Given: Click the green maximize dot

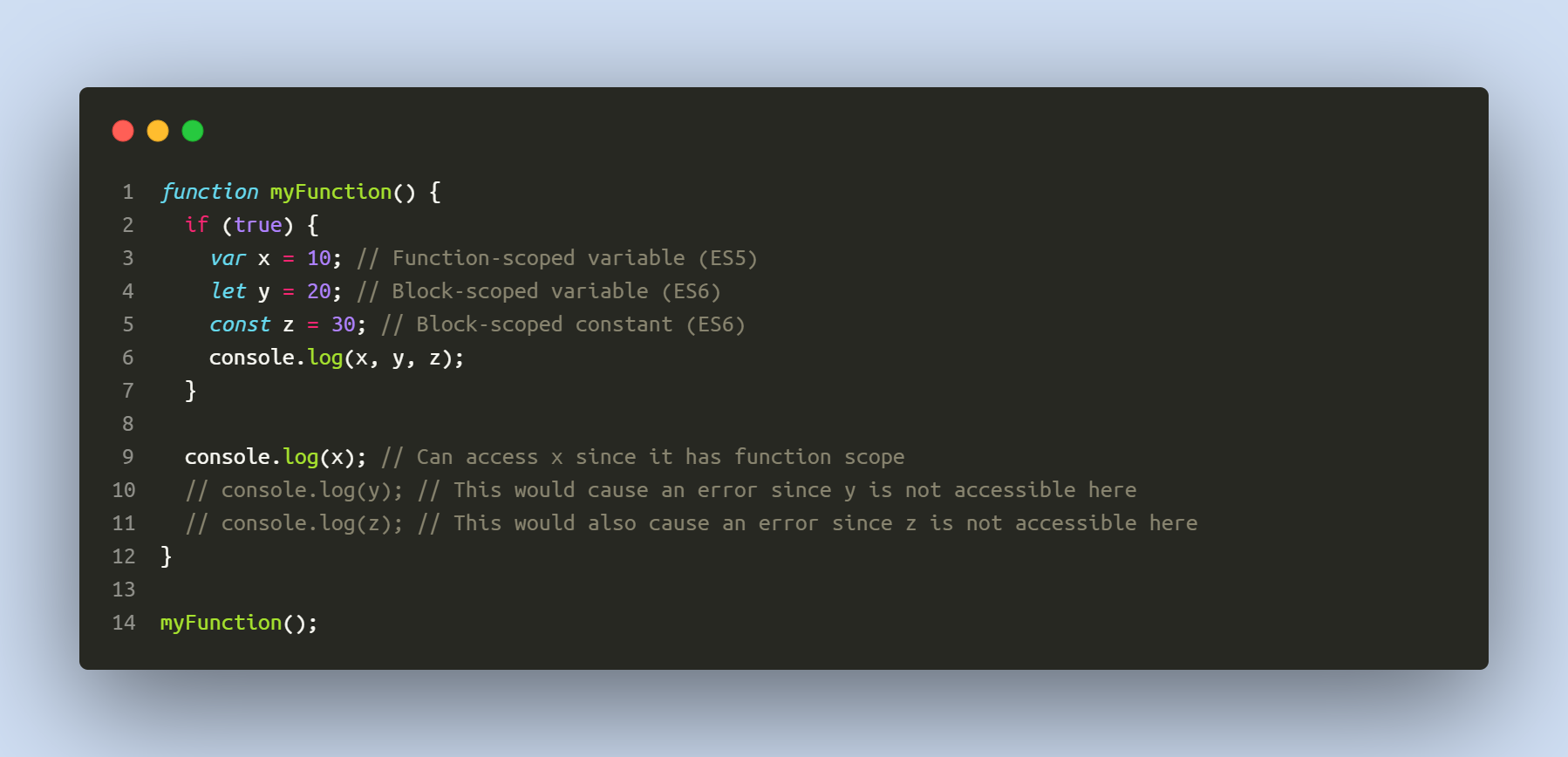Looking at the screenshot, I should coord(193,131).
